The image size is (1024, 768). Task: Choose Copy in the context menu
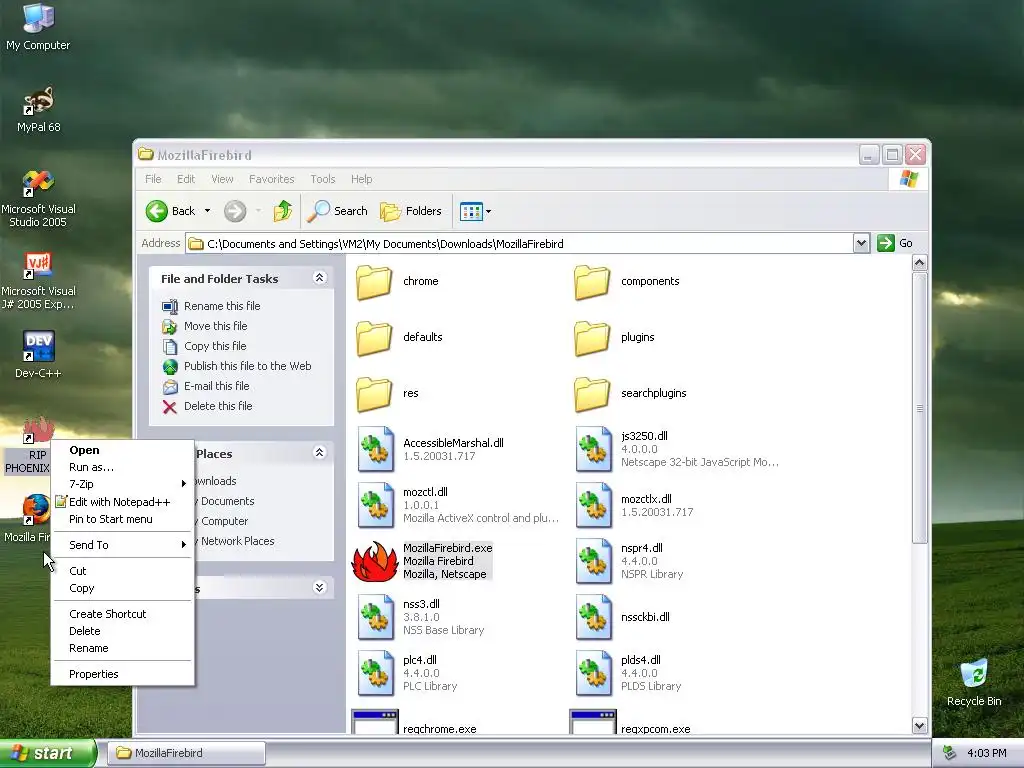coord(122,588)
